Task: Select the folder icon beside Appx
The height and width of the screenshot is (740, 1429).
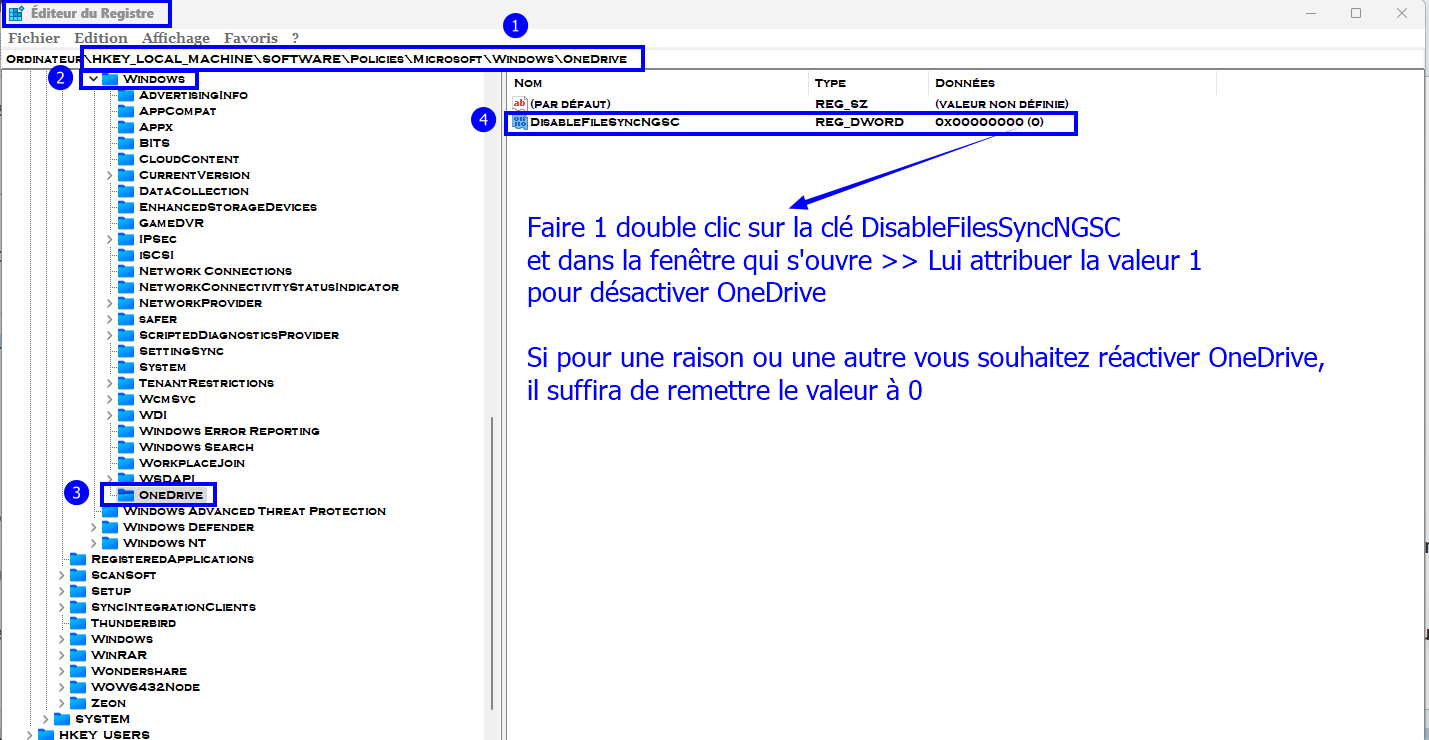Action: 126,127
